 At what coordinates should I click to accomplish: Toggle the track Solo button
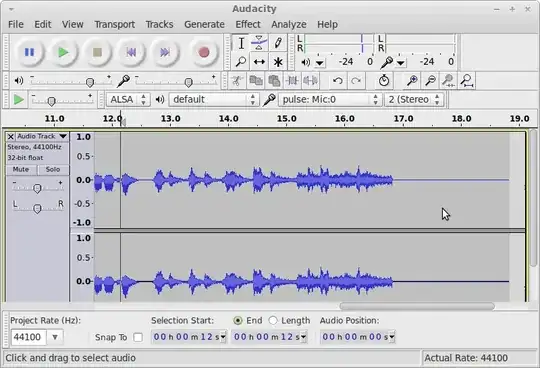tap(53, 169)
